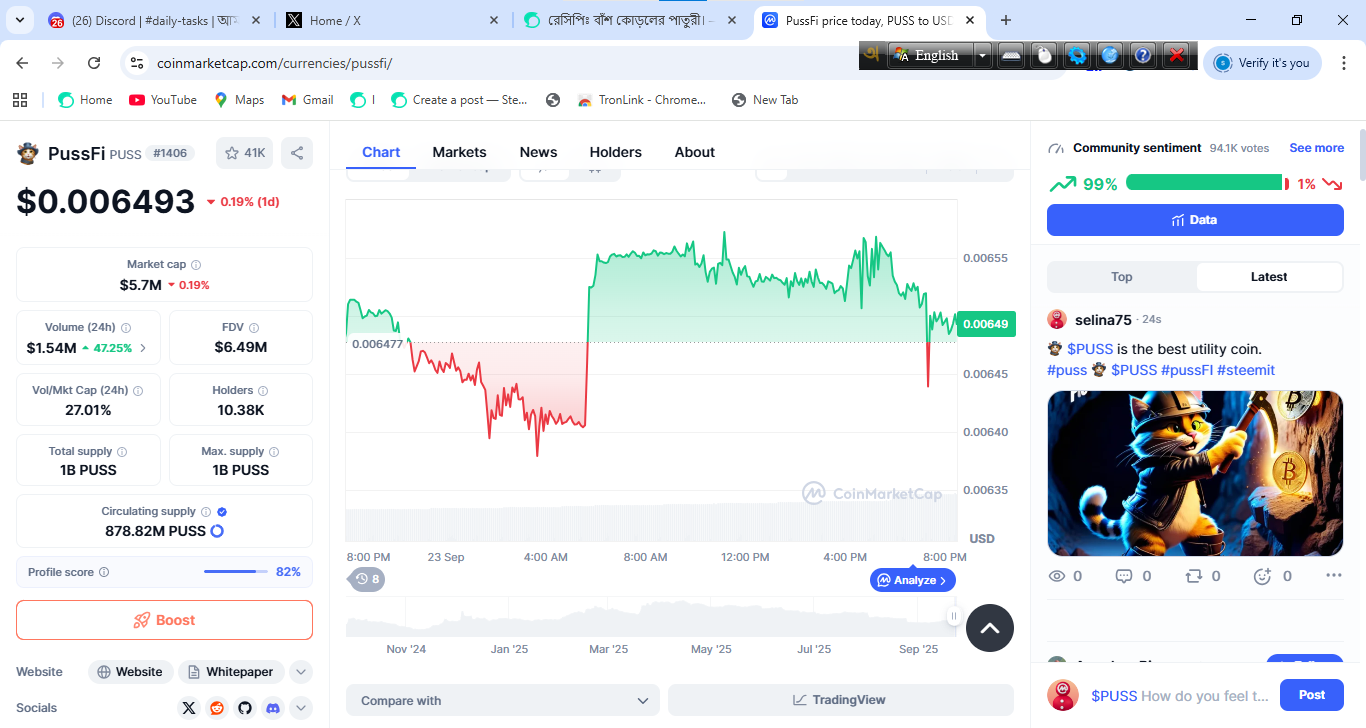Open the chart in TradingView
Viewport: 1366px width, 728px height.
[841, 700]
